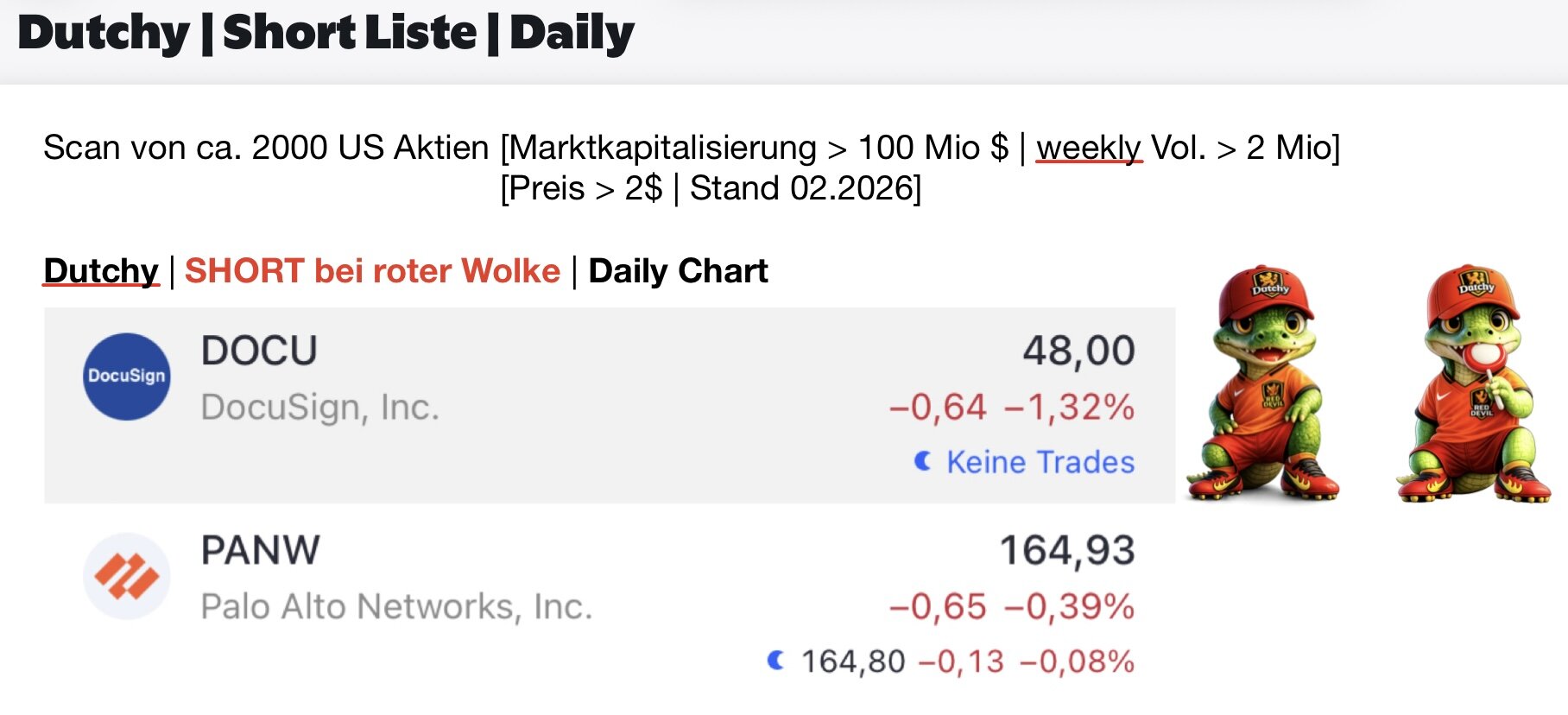Click the Palo Alto Networks orange logo
This screenshot has height=715, width=1568.
[x=126, y=576]
